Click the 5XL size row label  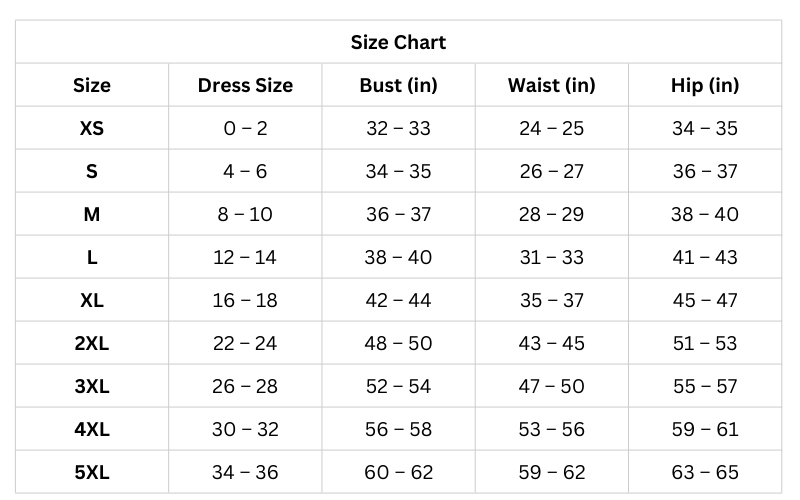(x=92, y=472)
